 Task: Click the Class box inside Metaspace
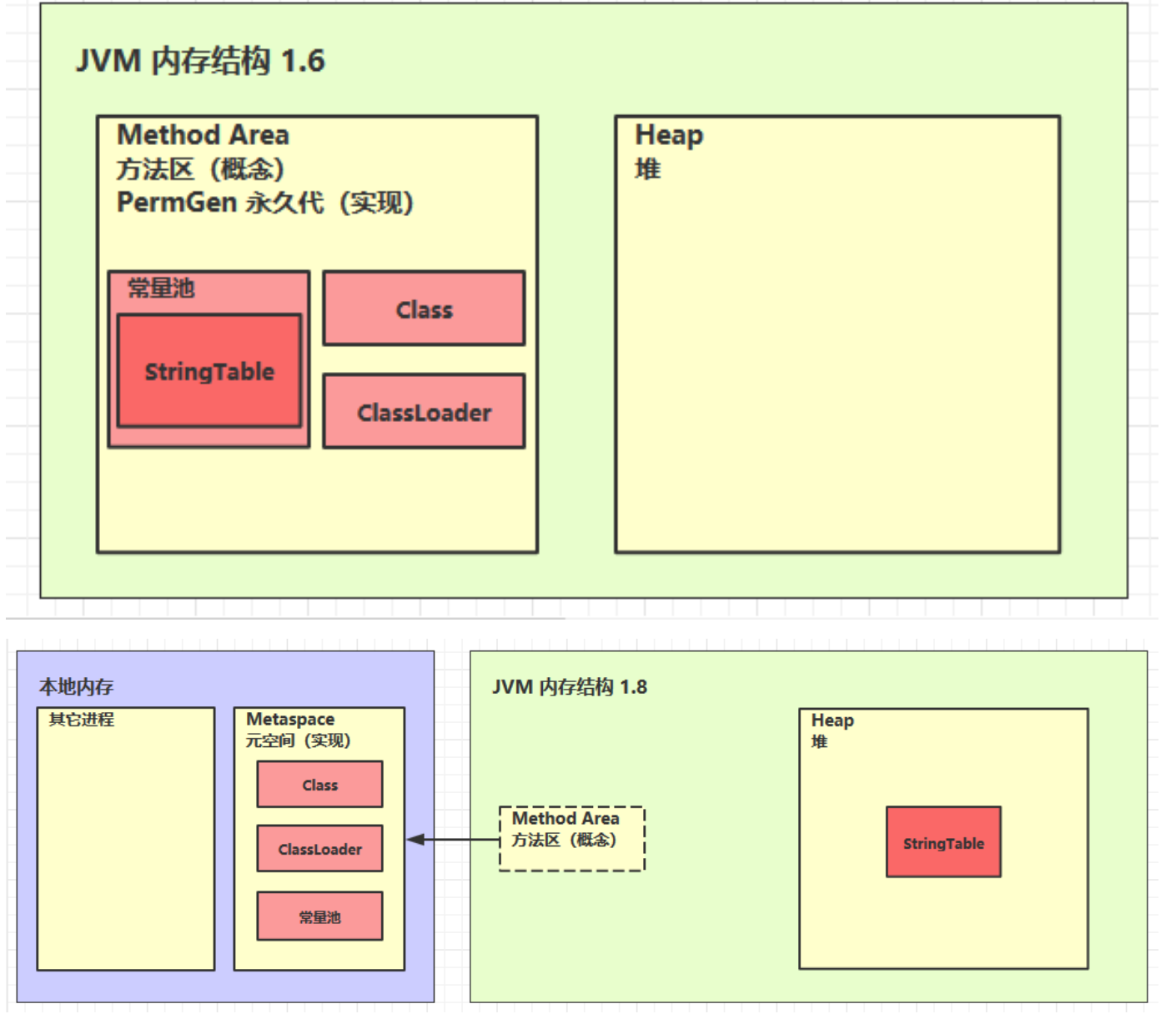[319, 784]
